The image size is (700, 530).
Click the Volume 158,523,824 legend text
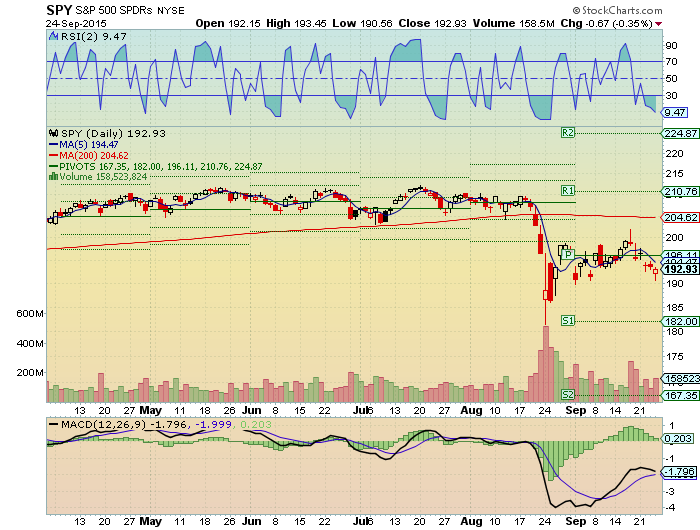pos(104,177)
